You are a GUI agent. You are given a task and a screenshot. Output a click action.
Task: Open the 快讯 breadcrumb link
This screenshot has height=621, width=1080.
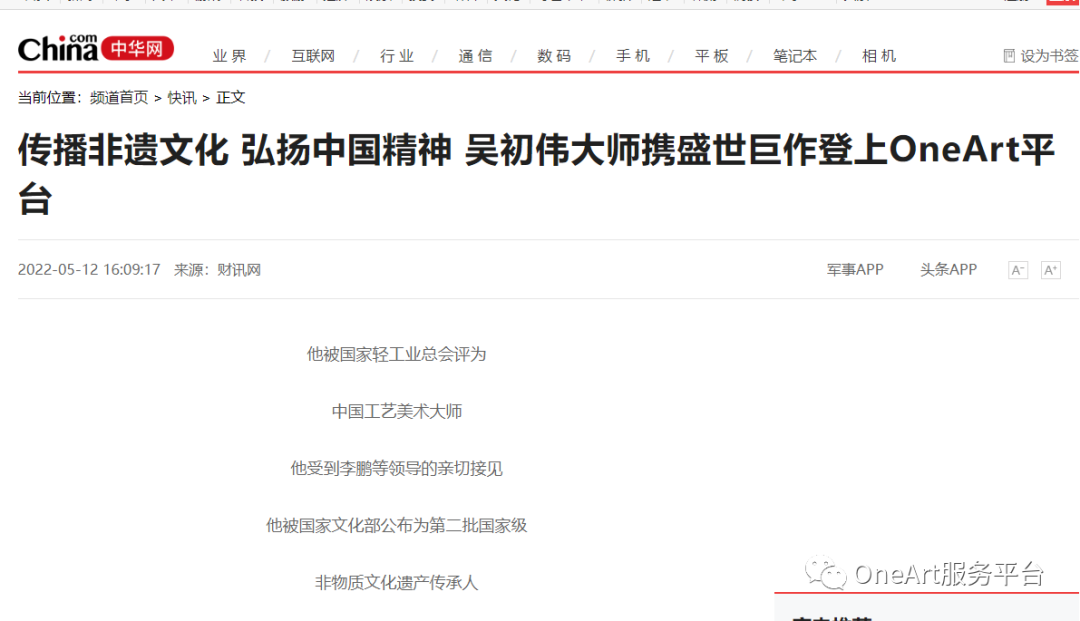point(182,98)
